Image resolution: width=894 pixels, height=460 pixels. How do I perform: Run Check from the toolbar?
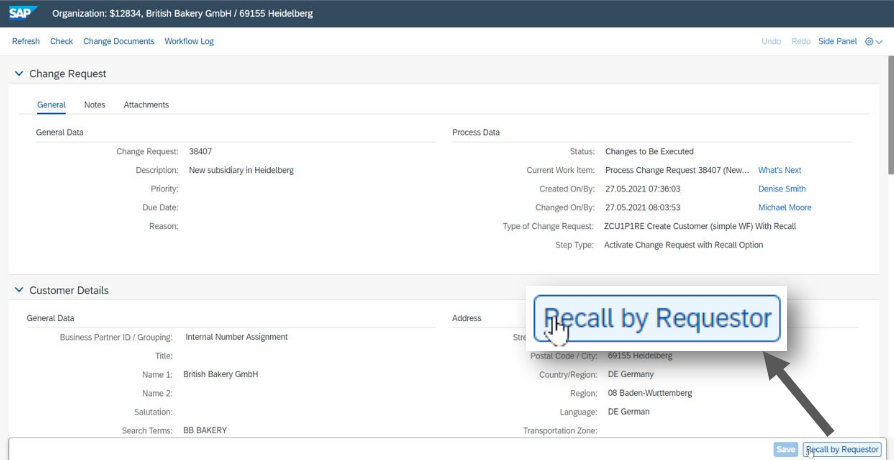tap(62, 41)
